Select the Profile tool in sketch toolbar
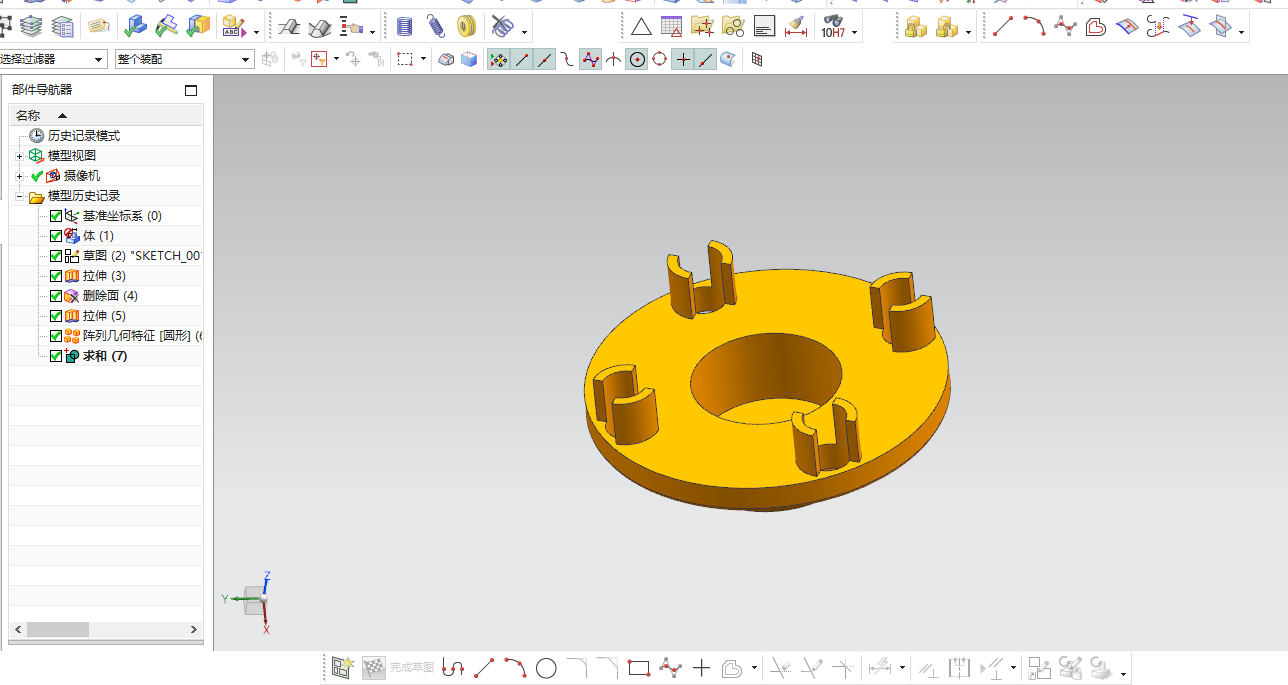This screenshot has width=1288, height=685. (453, 667)
